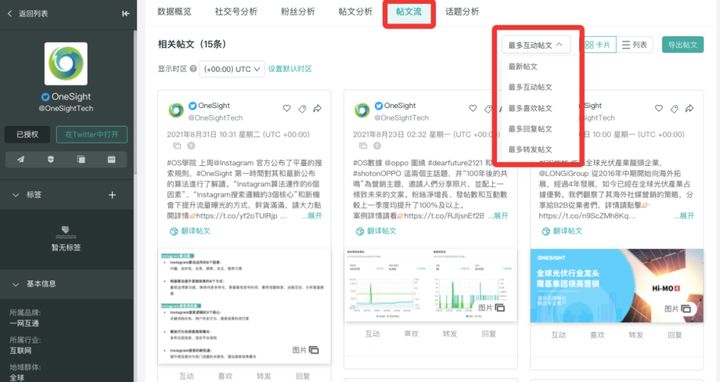Select 最多互动帖文 in dropdown list
The image size is (720, 382).
click(x=530, y=87)
